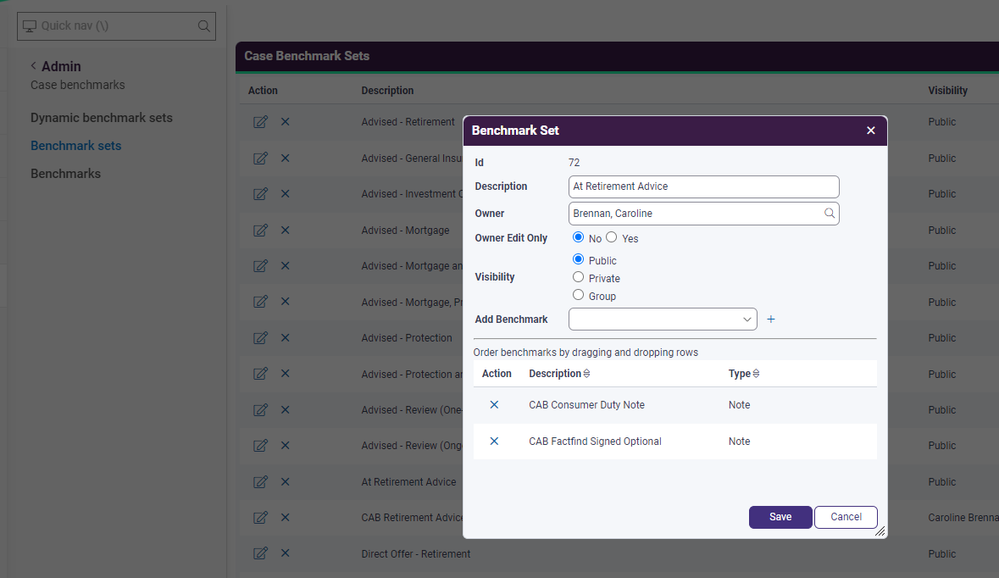Open Benchmark sets page
The height and width of the screenshot is (578, 999).
pos(76,146)
